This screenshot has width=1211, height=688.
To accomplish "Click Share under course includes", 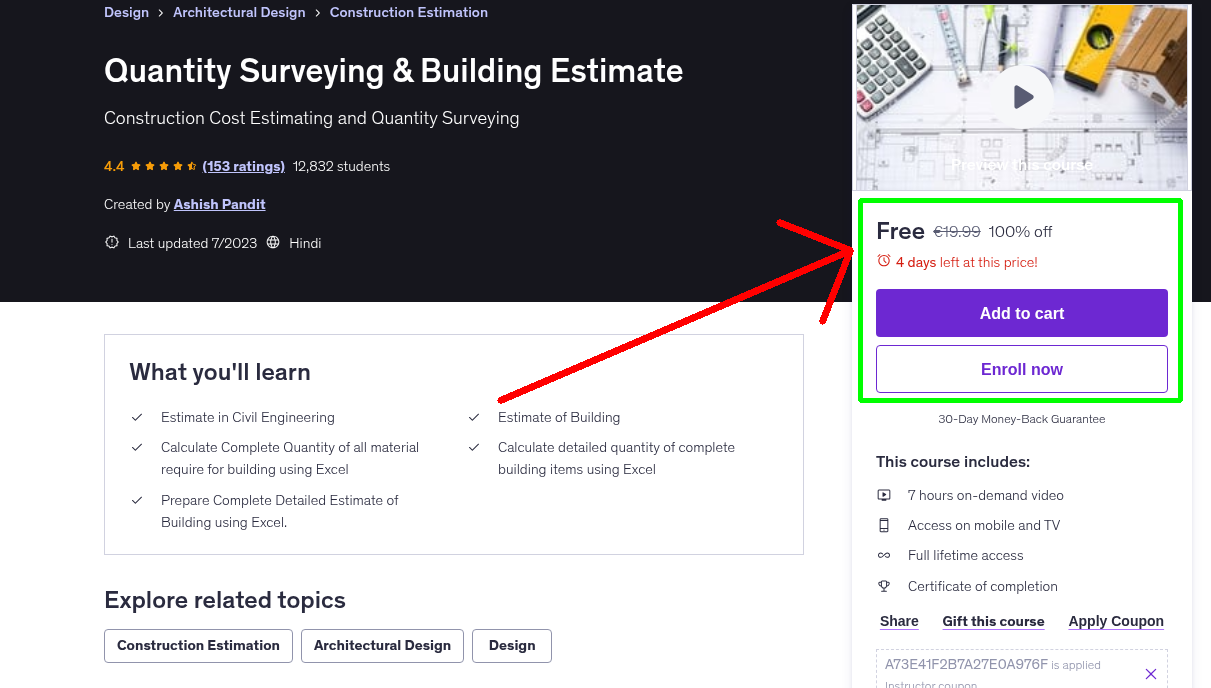I will [899, 621].
